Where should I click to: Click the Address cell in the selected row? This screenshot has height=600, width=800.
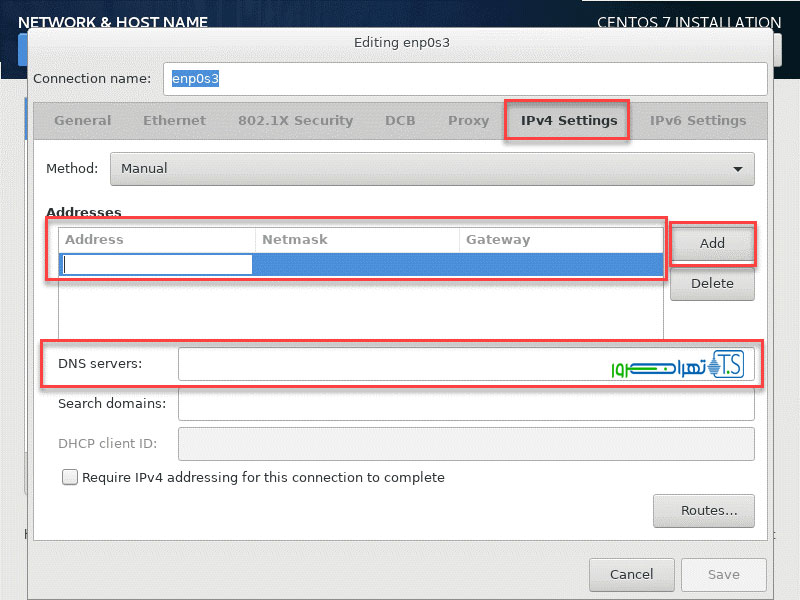[x=157, y=264]
